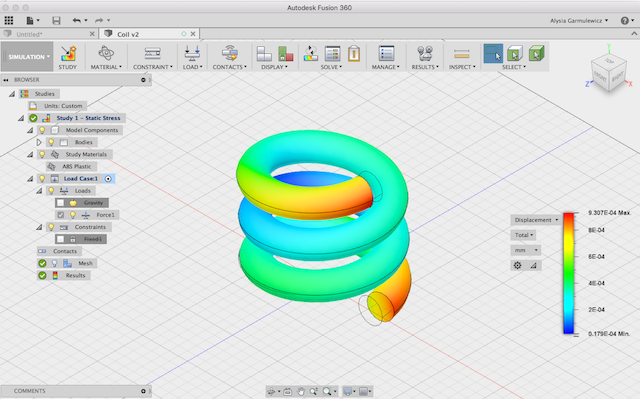Click second Display group icon with red block

tap(285, 53)
